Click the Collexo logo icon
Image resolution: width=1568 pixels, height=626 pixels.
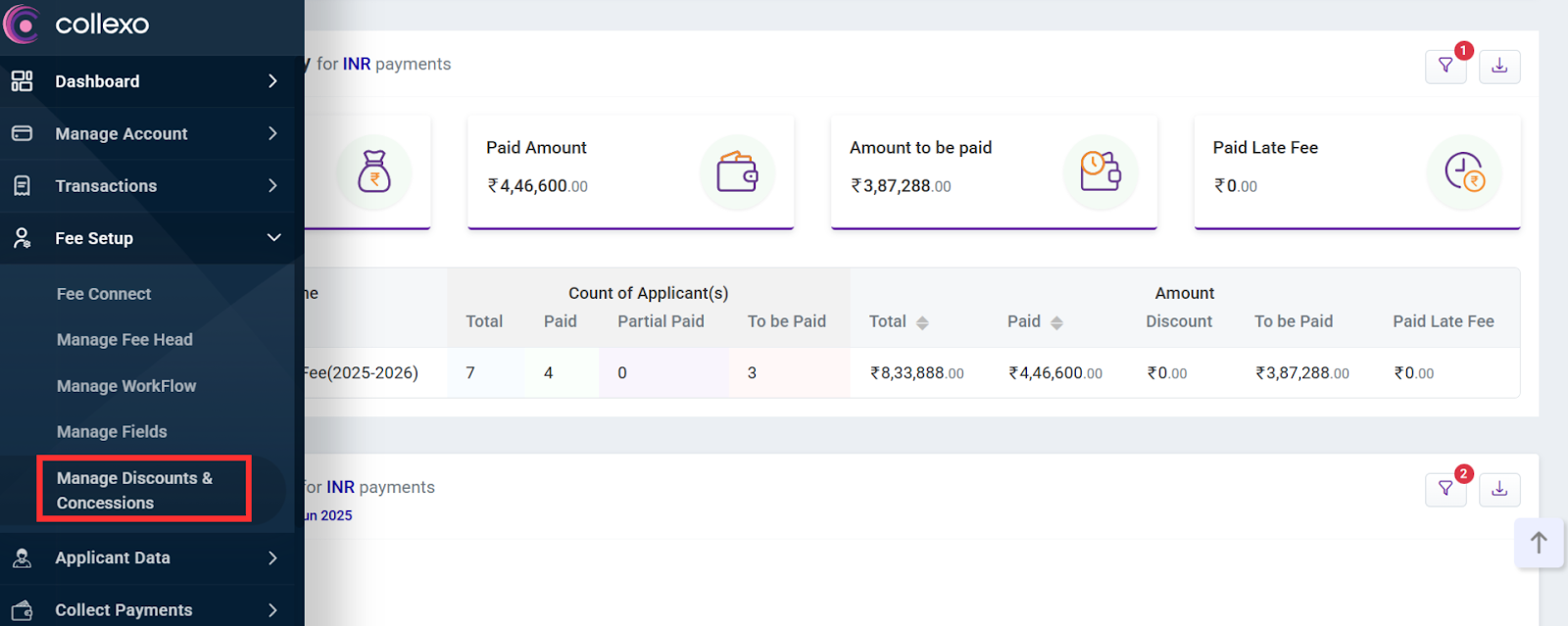22,24
